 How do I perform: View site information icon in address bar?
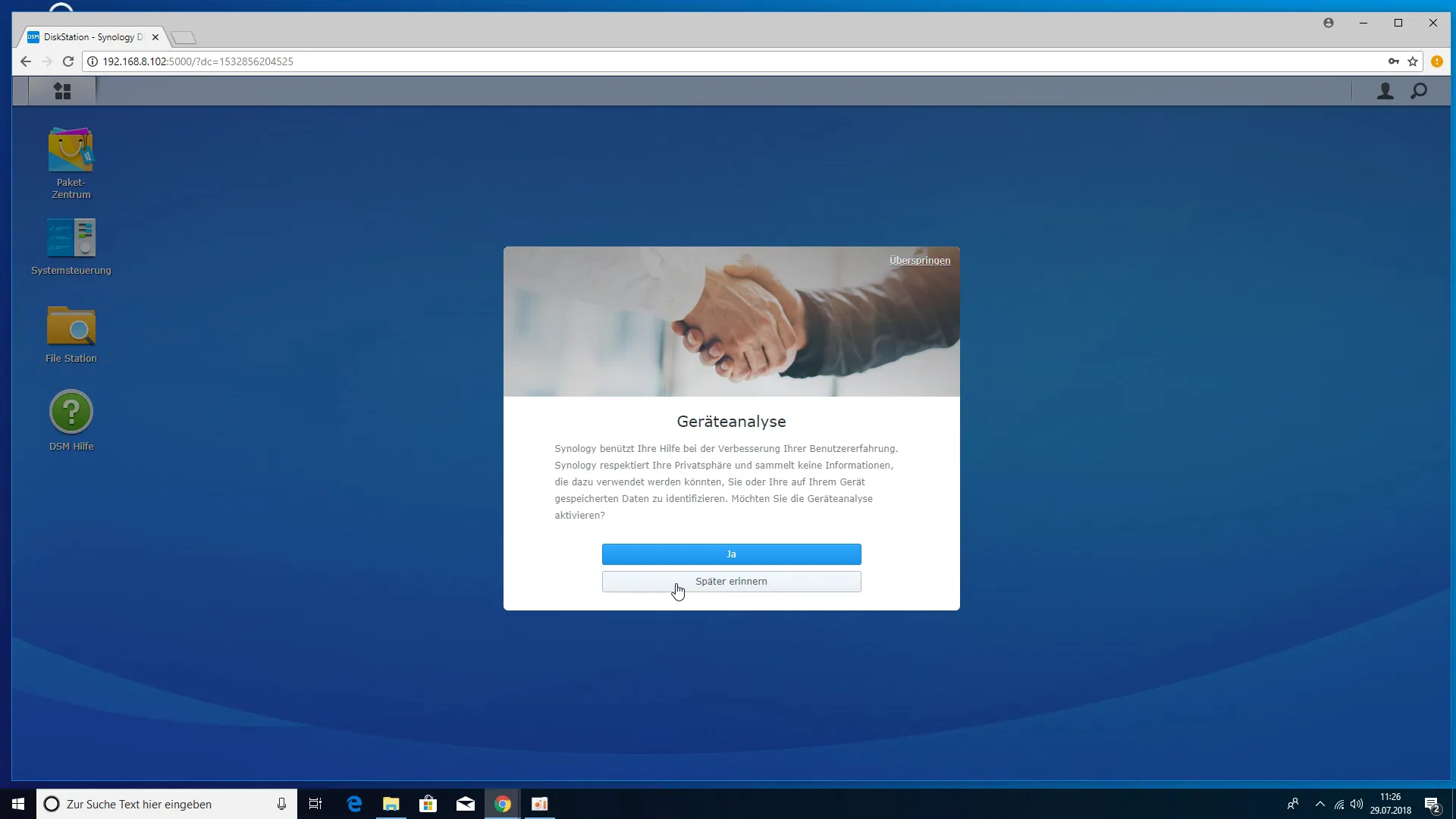[x=93, y=61]
